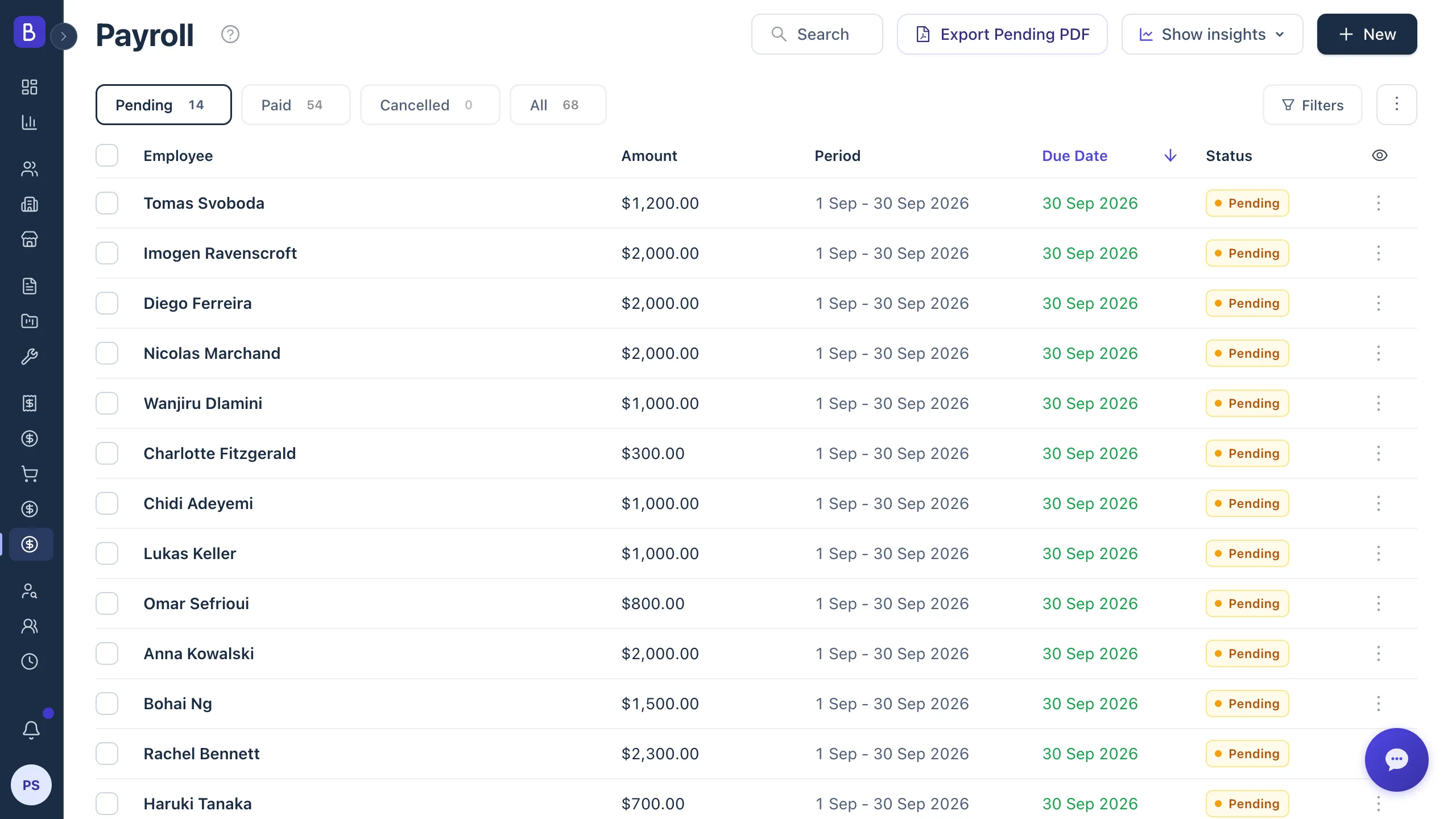Open the chat support bubble
The height and width of the screenshot is (819, 1456).
point(1397,760)
